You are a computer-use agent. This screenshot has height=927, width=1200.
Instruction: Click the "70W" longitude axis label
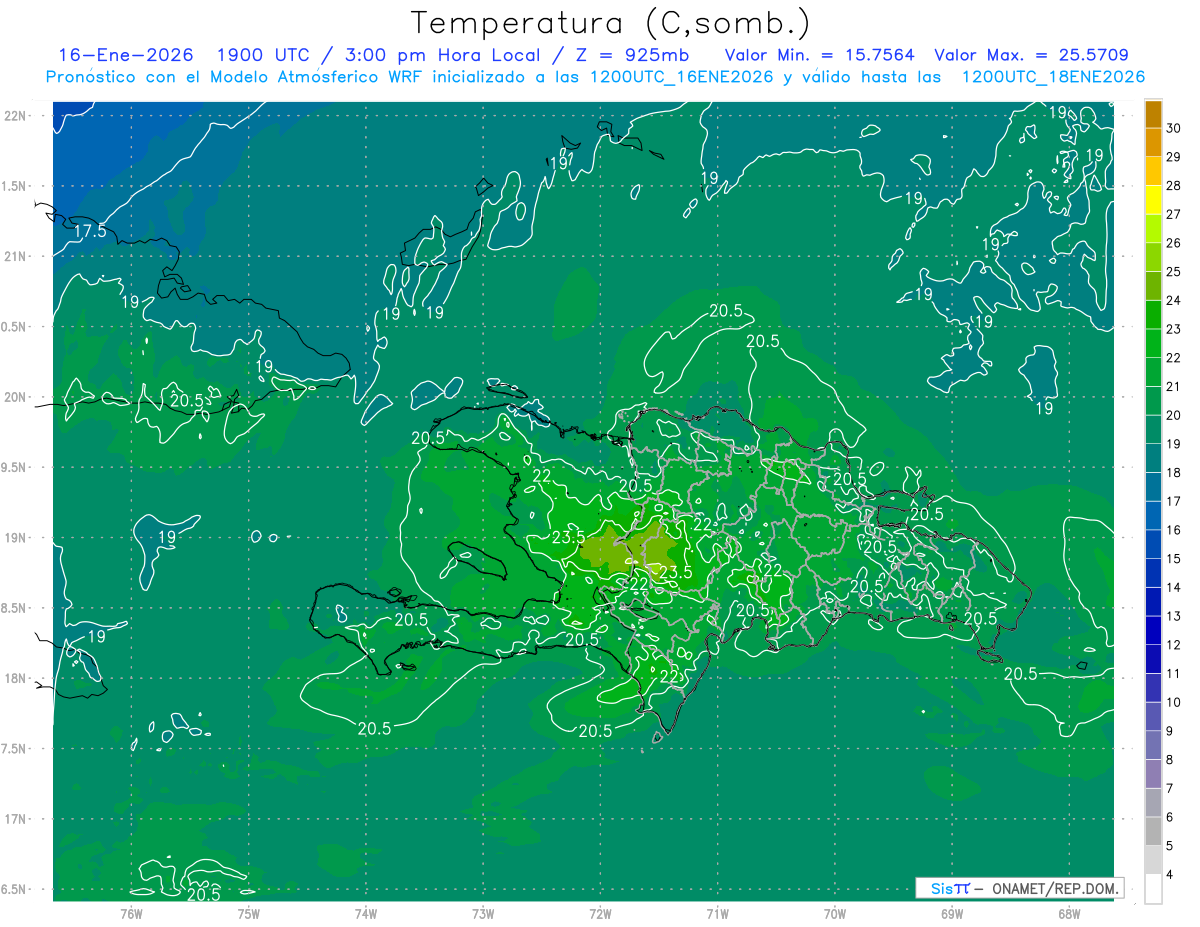(835, 913)
